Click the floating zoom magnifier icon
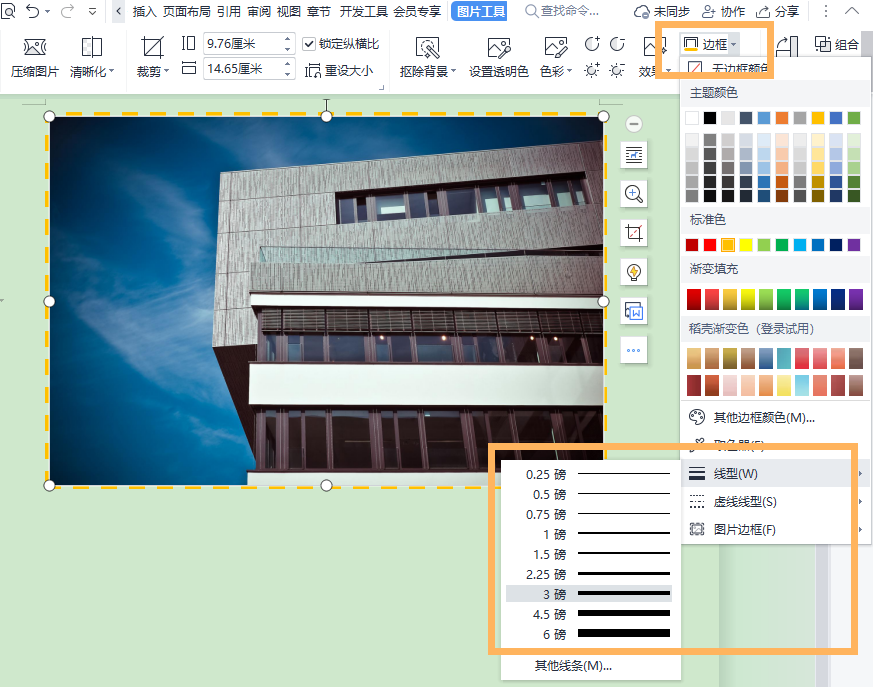 coord(634,194)
